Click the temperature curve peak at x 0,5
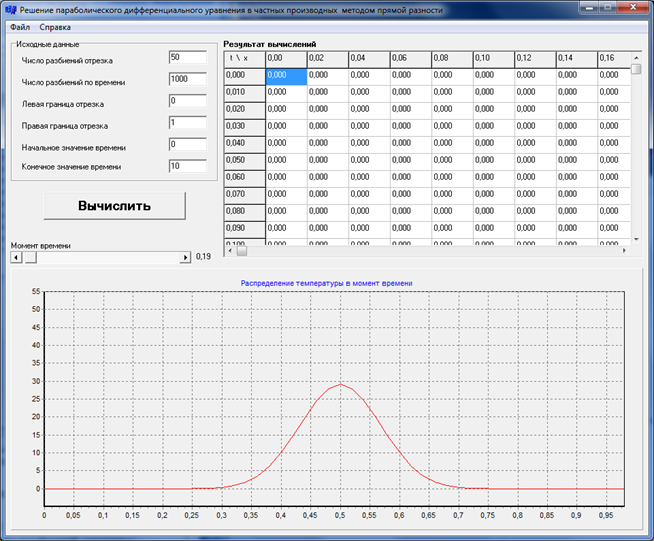This screenshot has width=654, height=541. 340,384
